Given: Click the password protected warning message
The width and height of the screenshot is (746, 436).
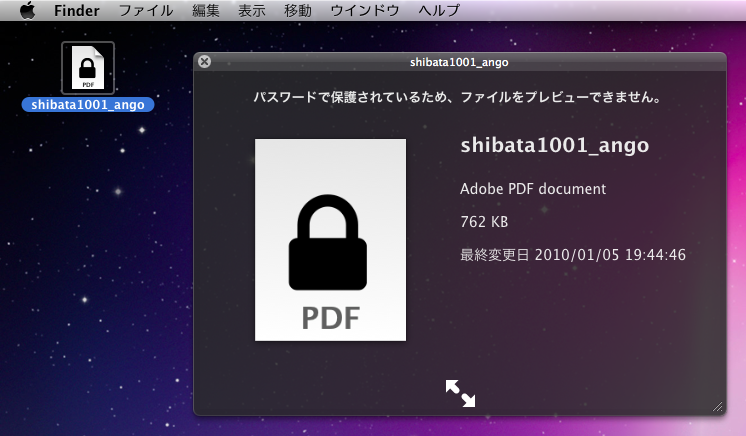Looking at the screenshot, I should coord(460,98).
